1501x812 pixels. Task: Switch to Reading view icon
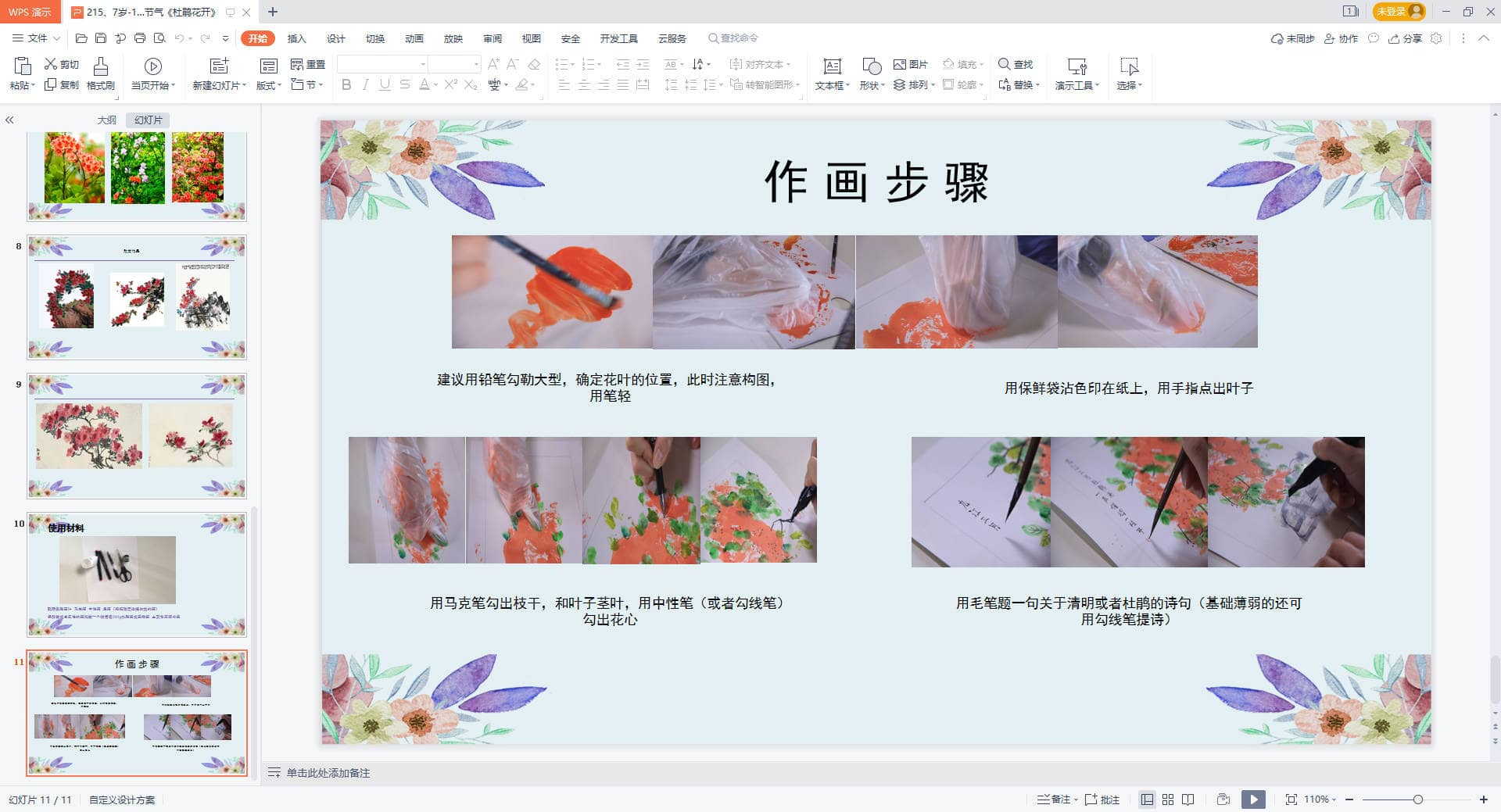pyautogui.click(x=1188, y=799)
